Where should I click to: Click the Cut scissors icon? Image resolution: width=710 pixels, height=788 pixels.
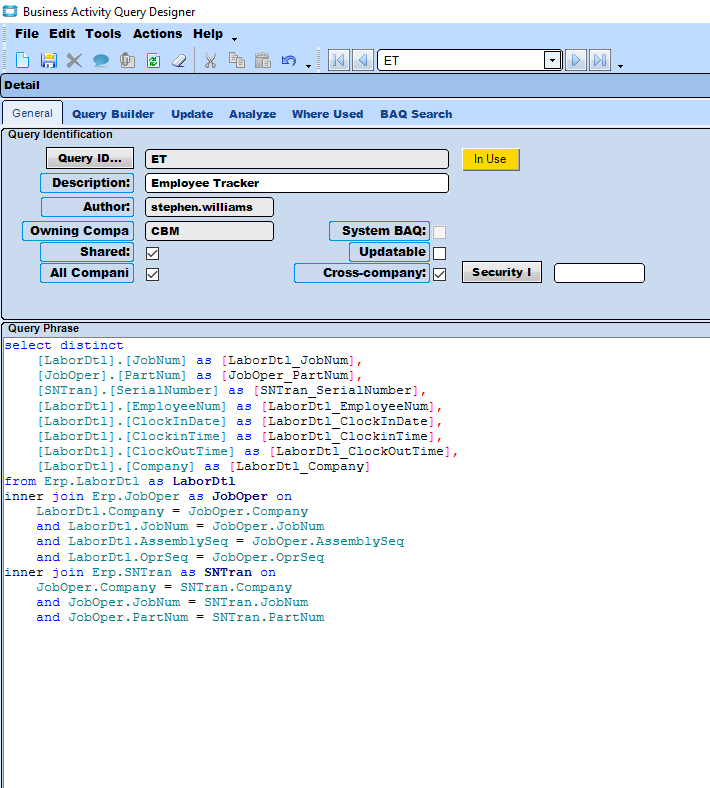(210, 61)
